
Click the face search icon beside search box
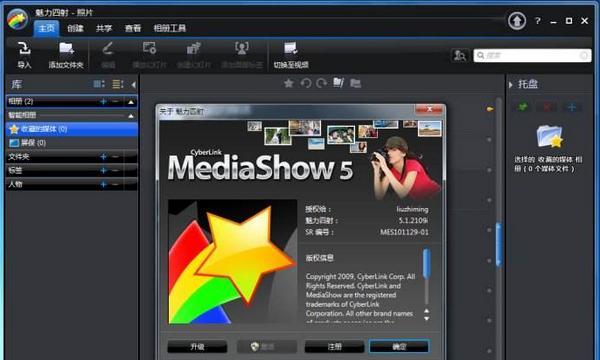coord(459,56)
